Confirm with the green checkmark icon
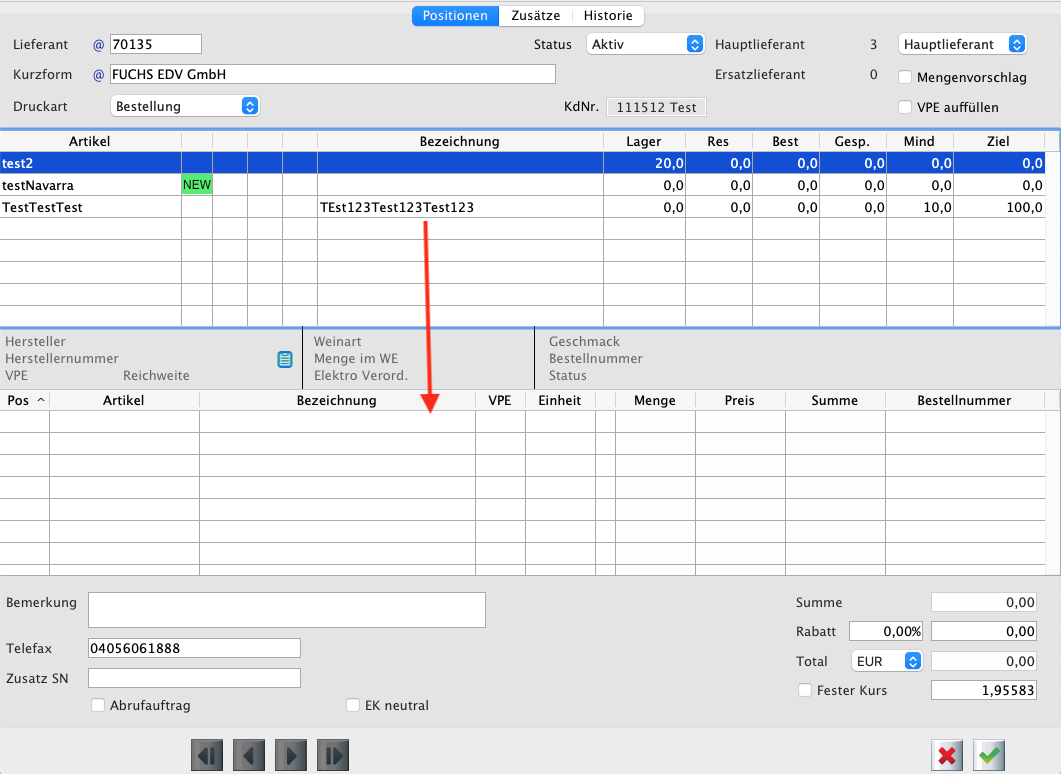Viewport: 1061px width, 774px height. coord(989,756)
